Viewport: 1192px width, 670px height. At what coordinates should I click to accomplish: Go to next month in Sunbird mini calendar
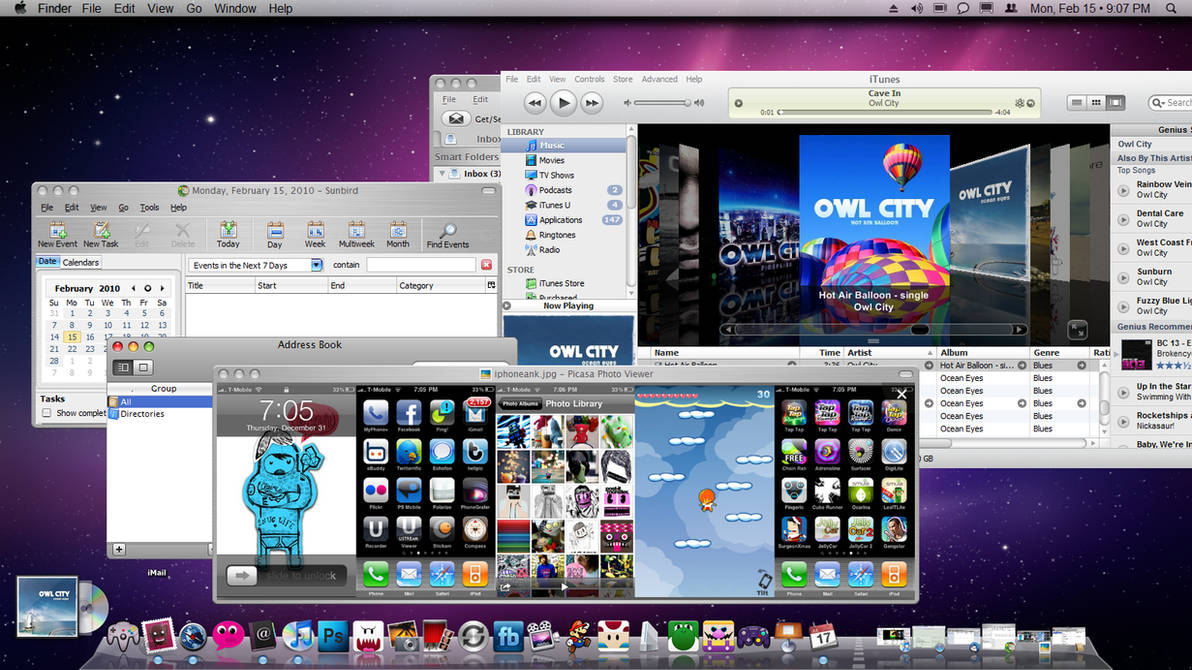[162, 288]
